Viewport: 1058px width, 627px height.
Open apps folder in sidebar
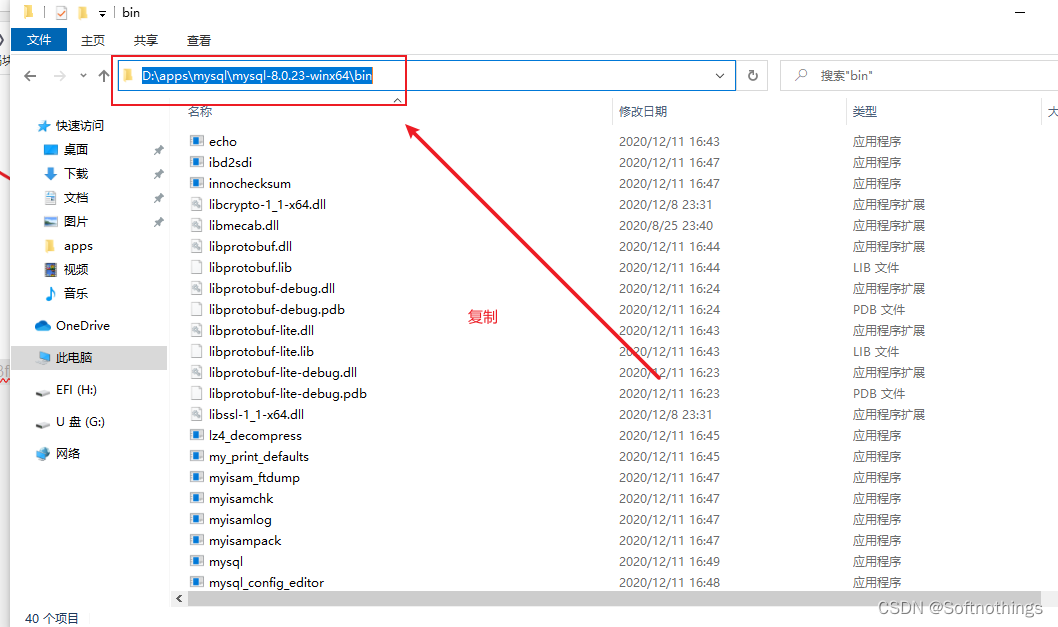[78, 246]
